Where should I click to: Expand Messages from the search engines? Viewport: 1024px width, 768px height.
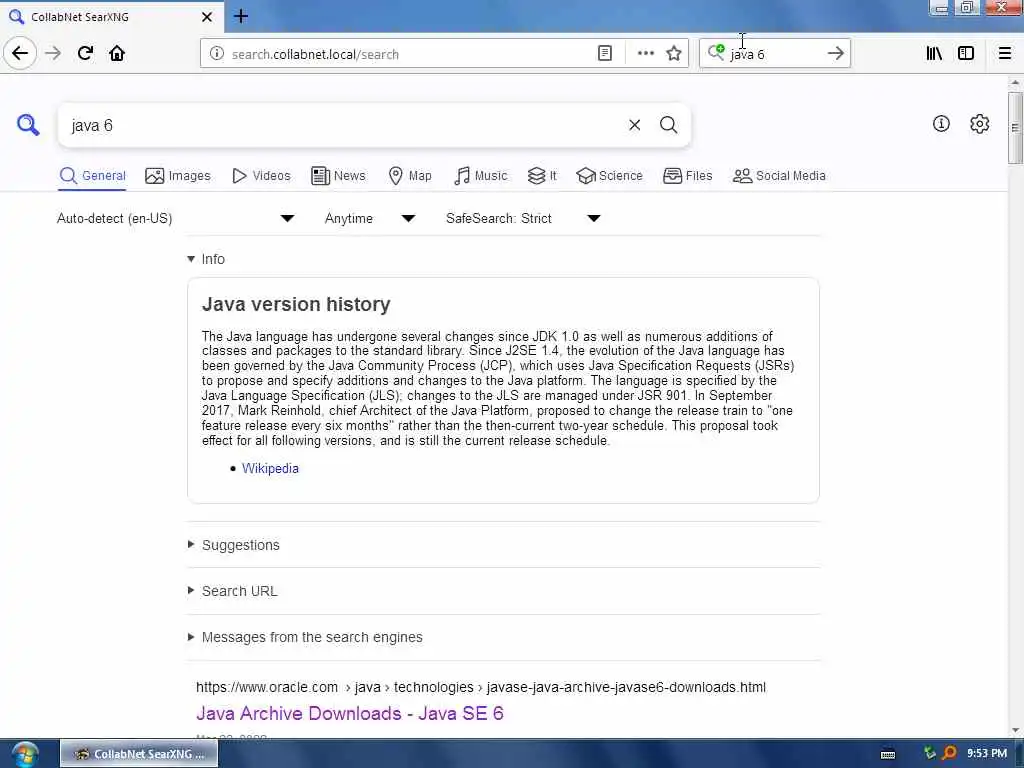coord(305,637)
